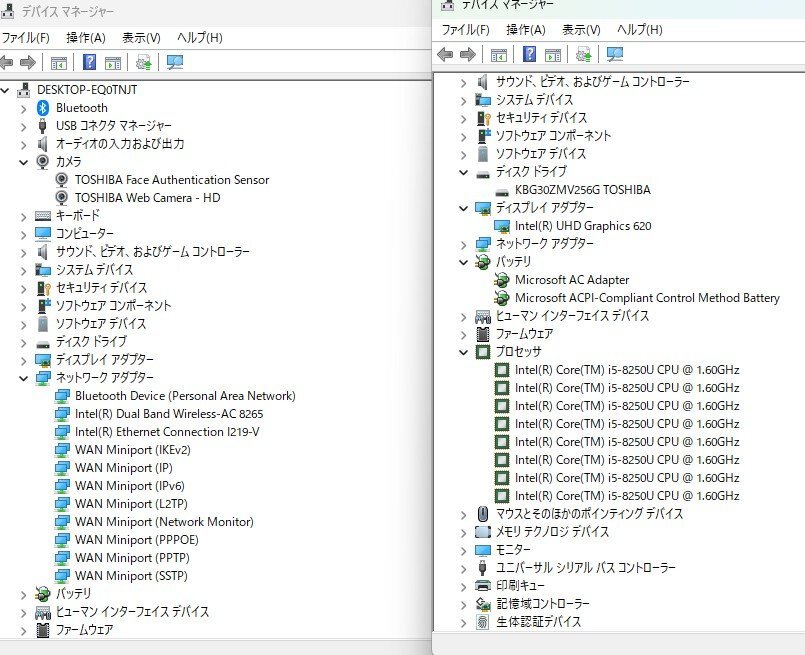Screen dimensions: 805x655
Task: Select ユニバーサル シリアル バス コントローラー
Action: (x=586, y=568)
